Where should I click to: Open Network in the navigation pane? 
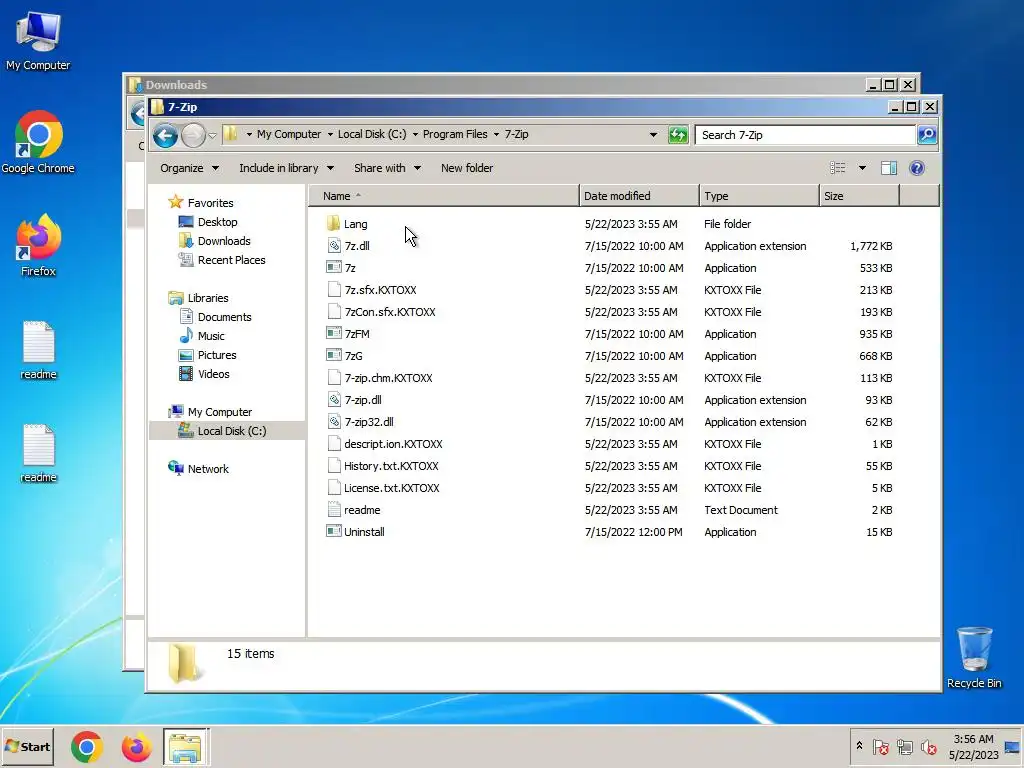click(x=208, y=469)
